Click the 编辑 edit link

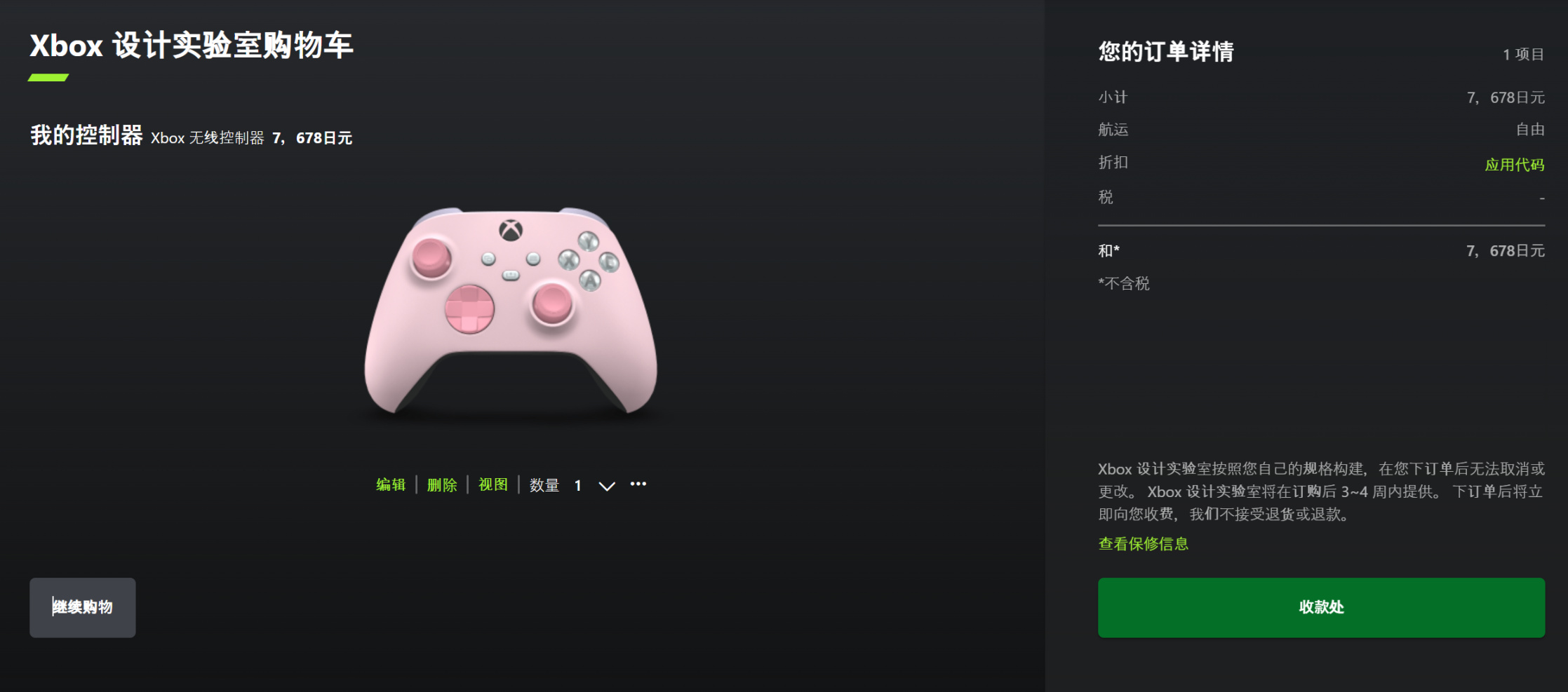(391, 484)
